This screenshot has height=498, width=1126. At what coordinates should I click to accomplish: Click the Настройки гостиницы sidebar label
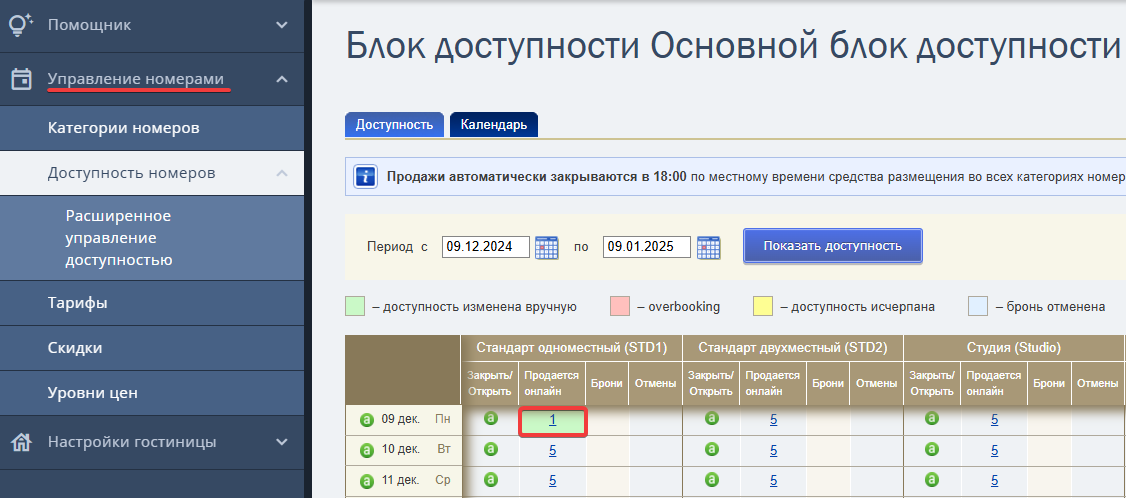(x=132, y=442)
